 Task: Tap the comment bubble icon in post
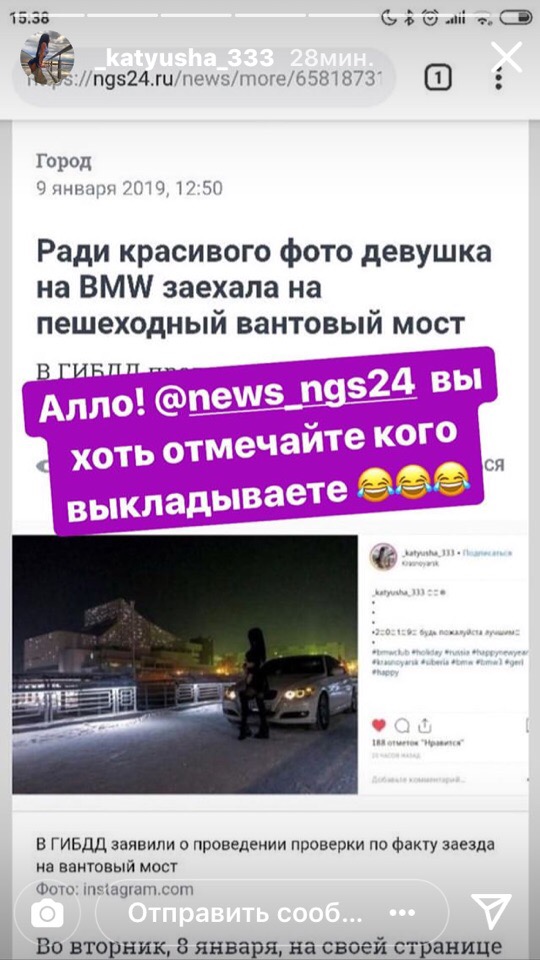click(x=402, y=726)
